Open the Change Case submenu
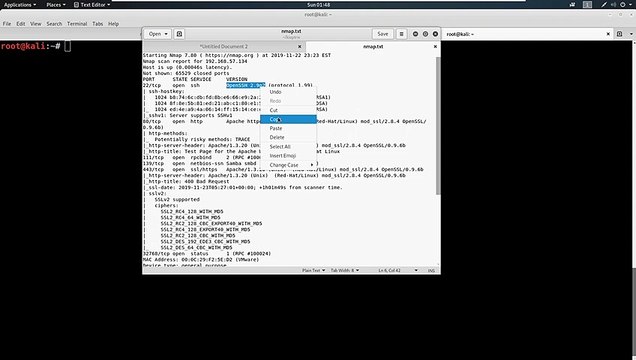Image resolution: width=636 pixels, height=360 pixels. [288, 165]
